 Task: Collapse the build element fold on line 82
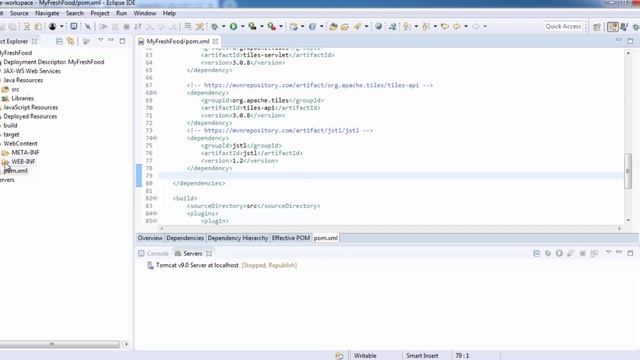point(155,198)
